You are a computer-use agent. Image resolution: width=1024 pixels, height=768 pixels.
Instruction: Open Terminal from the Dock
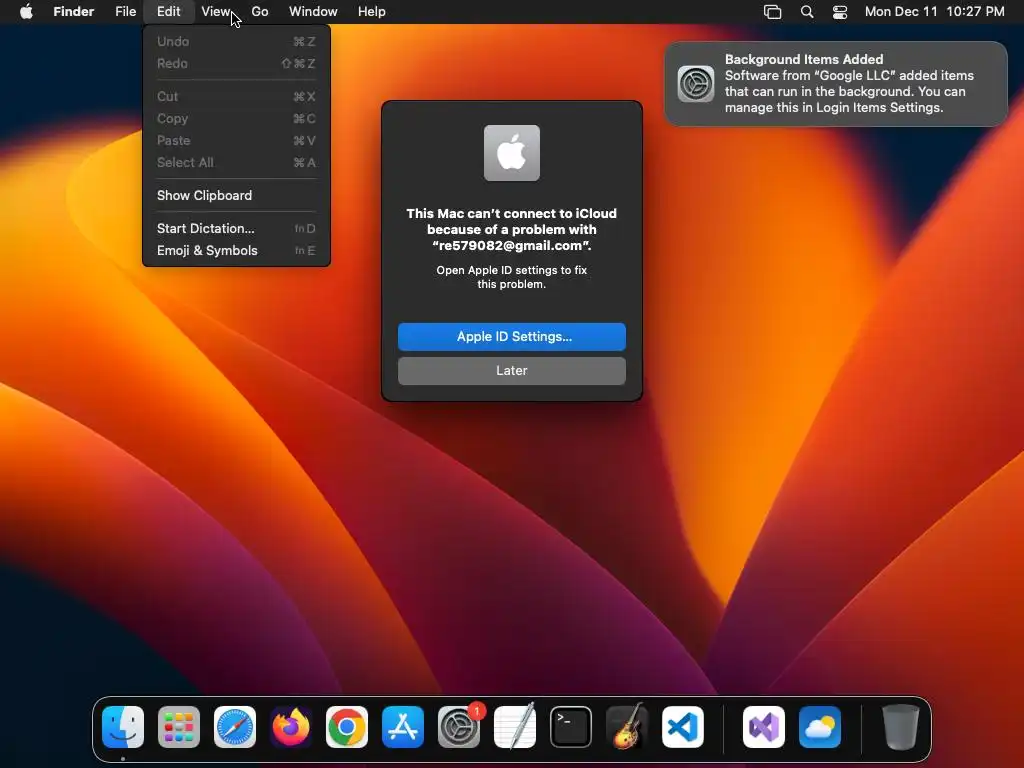pos(571,727)
